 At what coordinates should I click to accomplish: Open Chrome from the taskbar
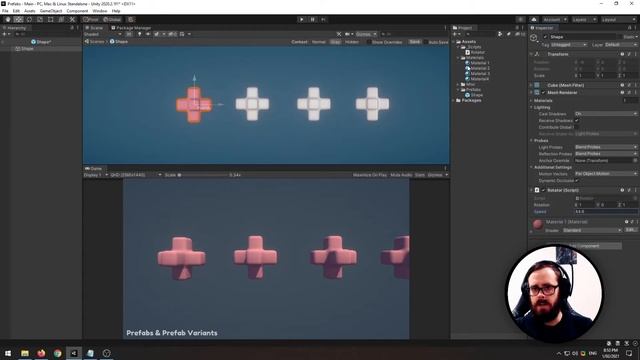[58, 353]
